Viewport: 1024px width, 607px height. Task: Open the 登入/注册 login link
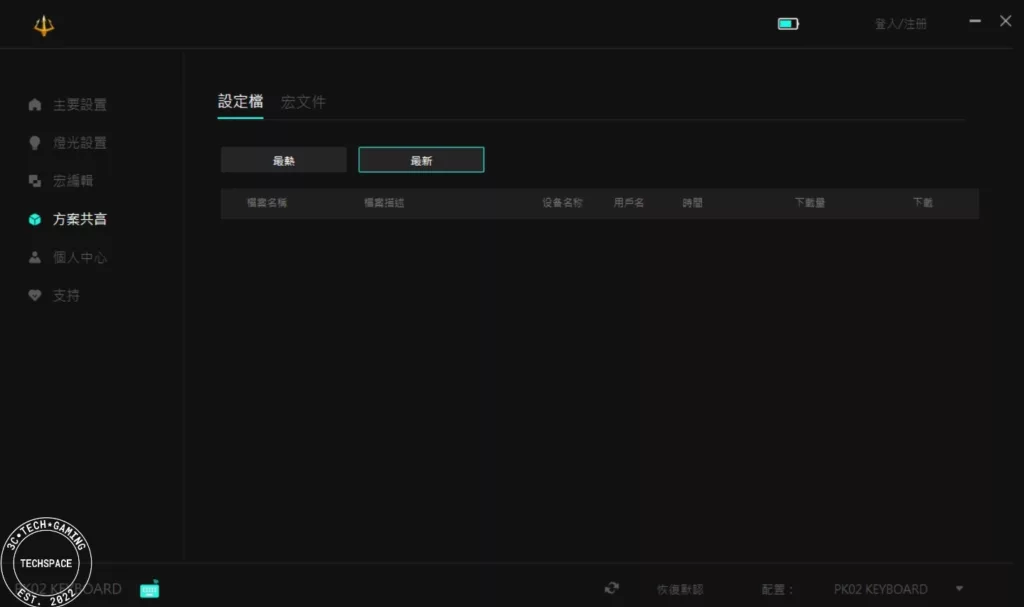(x=901, y=24)
